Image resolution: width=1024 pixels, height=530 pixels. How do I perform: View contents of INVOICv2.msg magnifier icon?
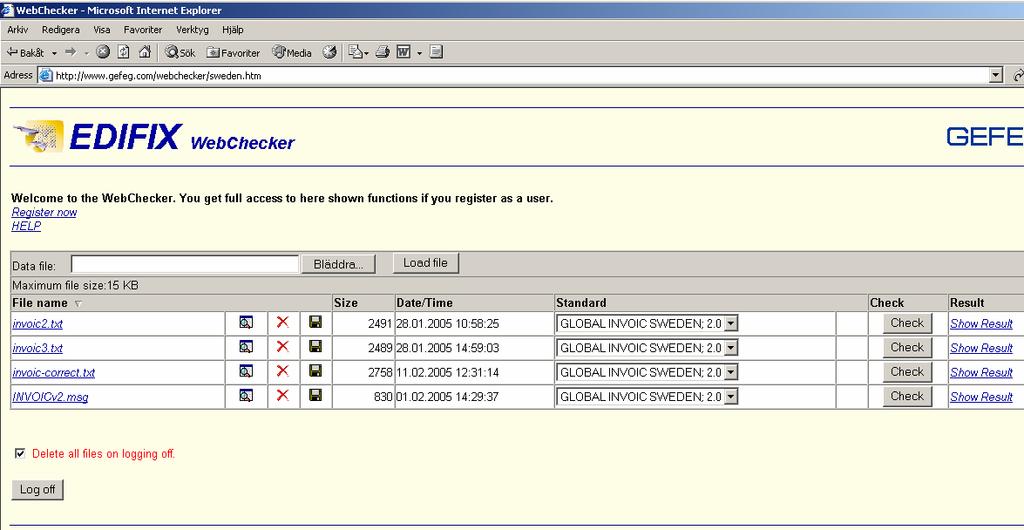pyautogui.click(x=246, y=396)
